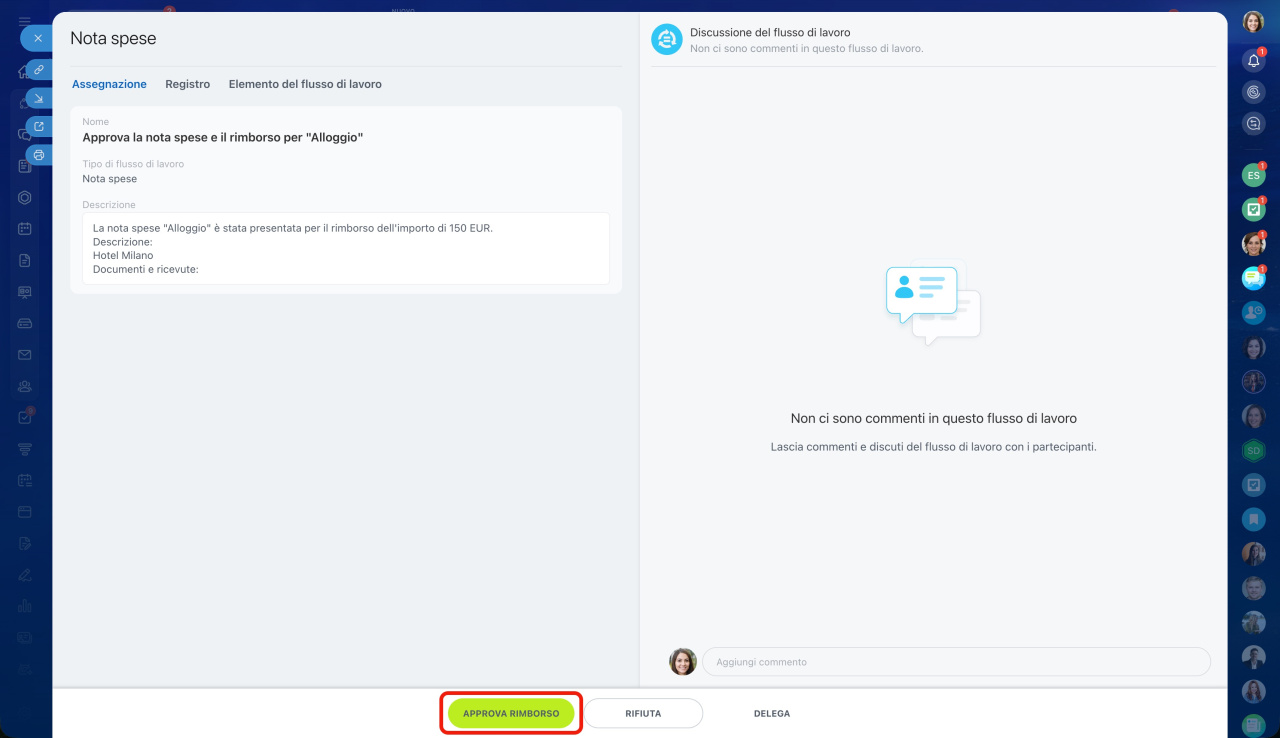Switch to the Registro tab
Image resolution: width=1280 pixels, height=738 pixels.
click(x=187, y=84)
